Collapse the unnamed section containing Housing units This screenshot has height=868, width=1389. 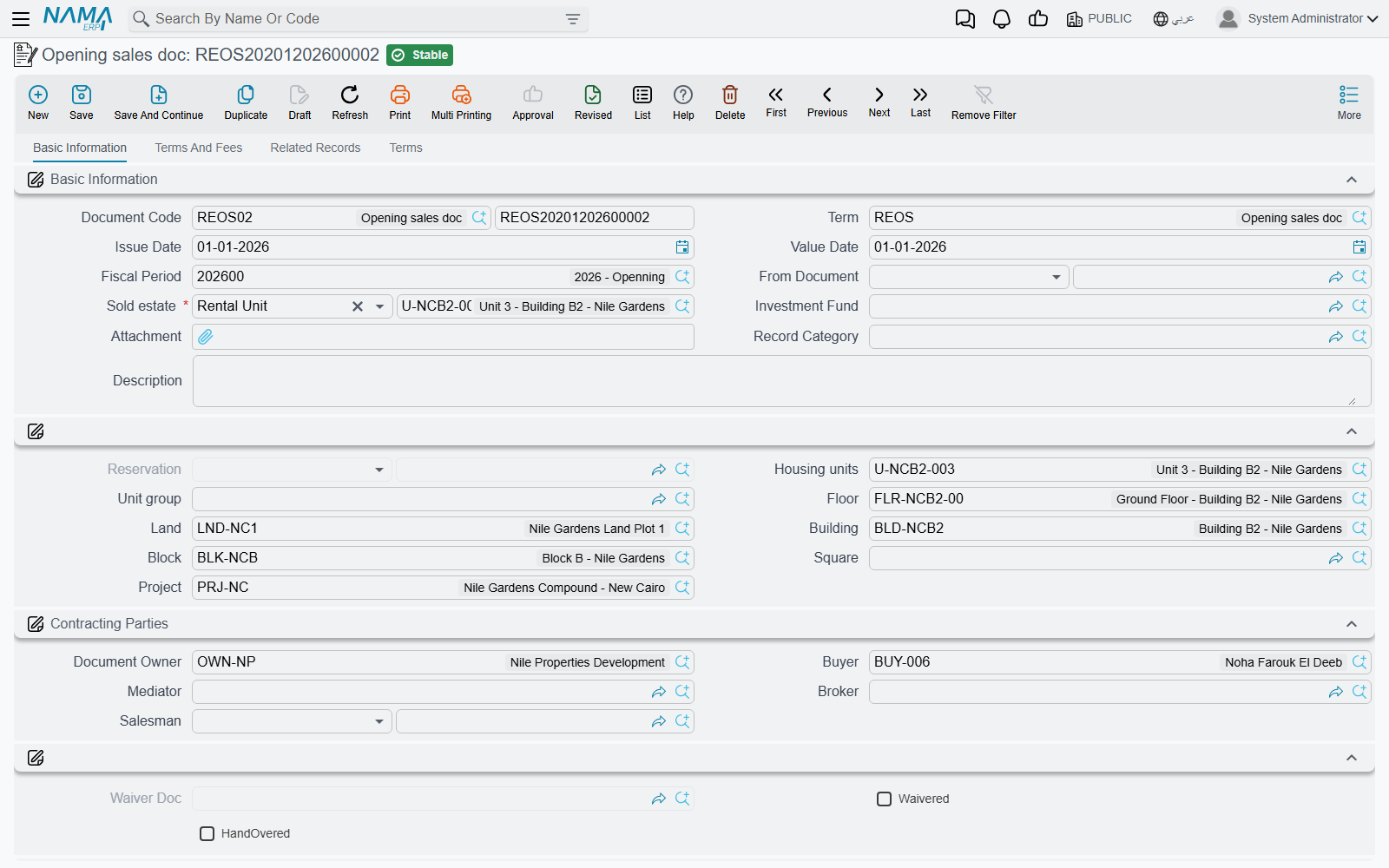pos(1352,431)
